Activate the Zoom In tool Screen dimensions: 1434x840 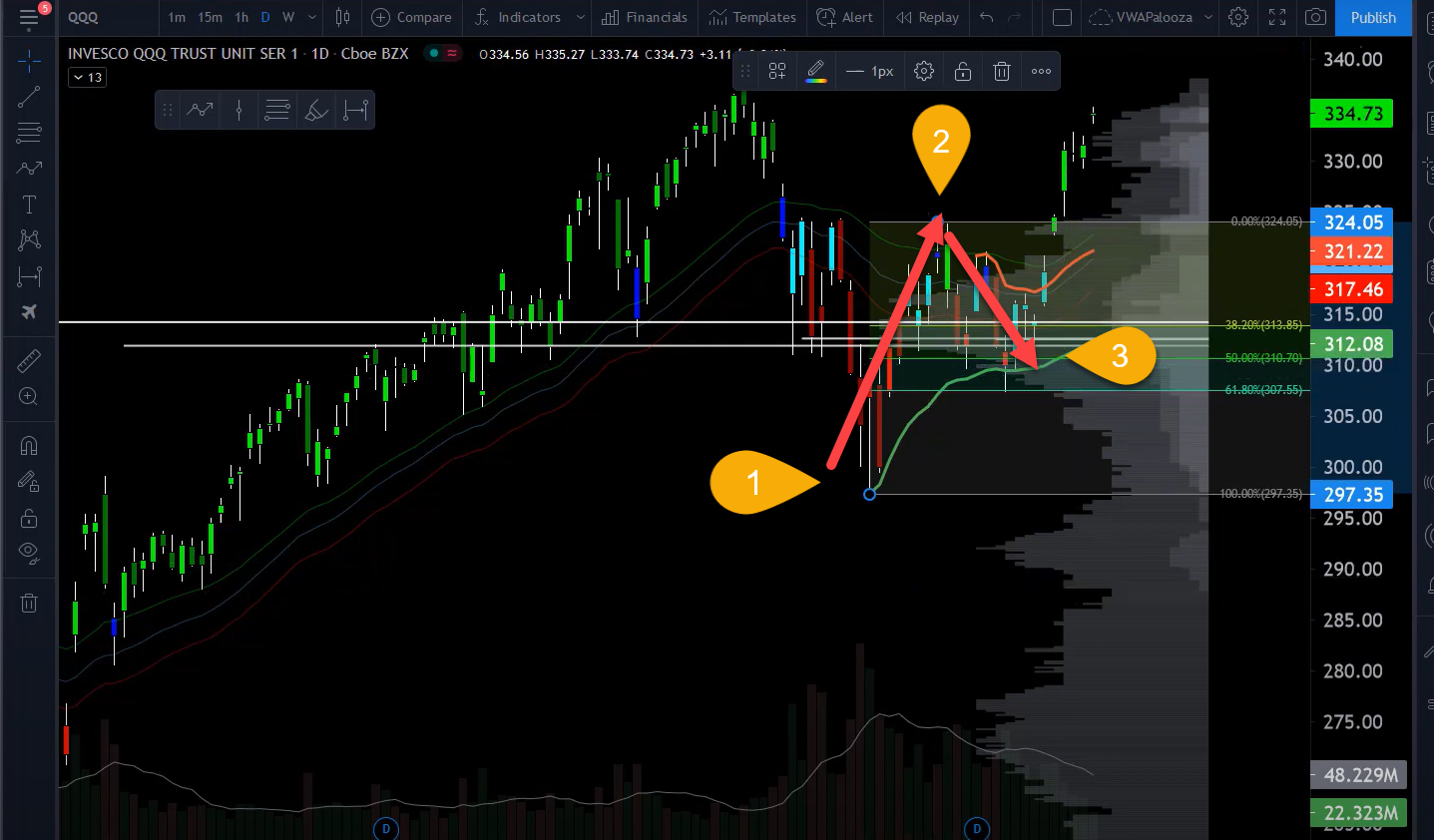tap(29, 396)
